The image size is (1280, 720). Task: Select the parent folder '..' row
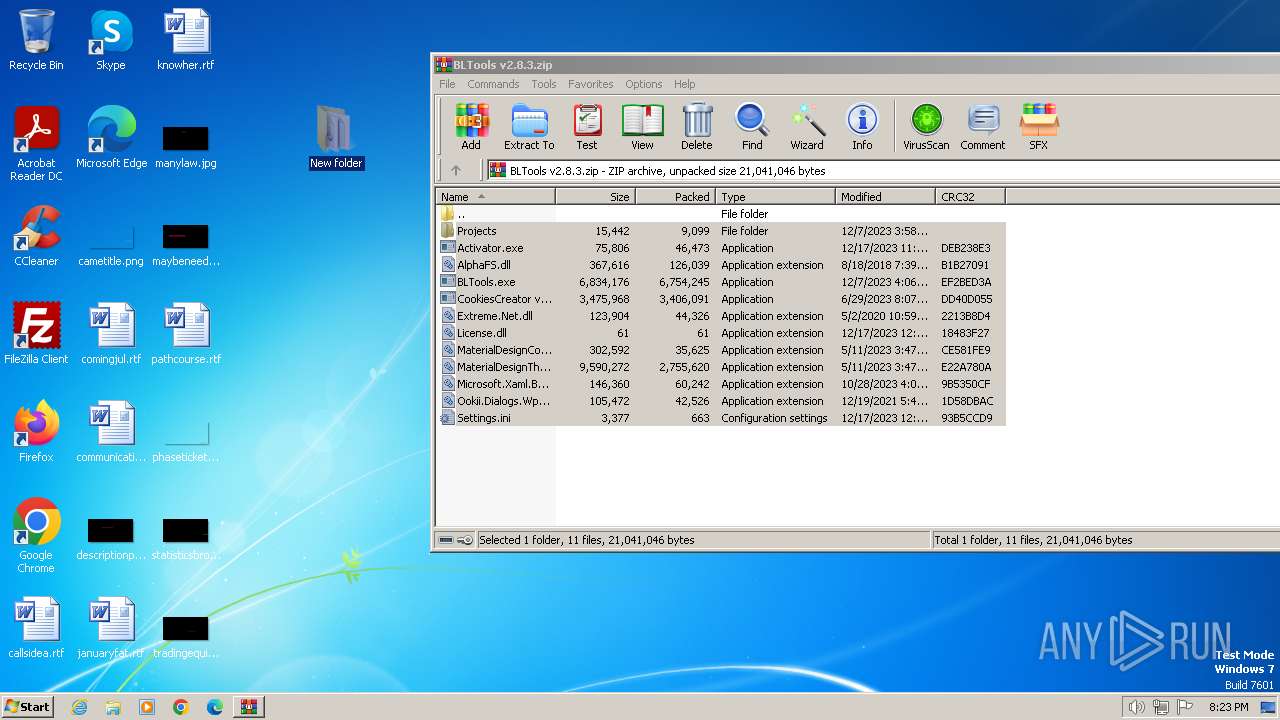721,214
